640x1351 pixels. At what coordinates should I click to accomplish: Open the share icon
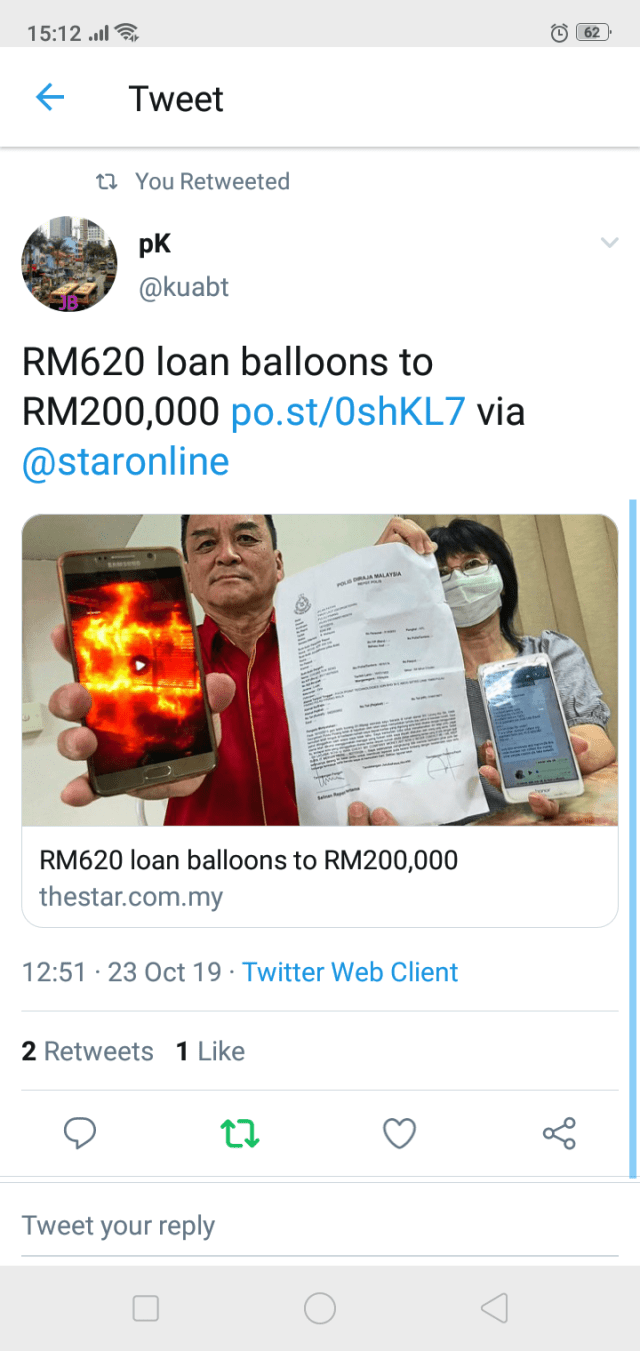[x=559, y=1133]
